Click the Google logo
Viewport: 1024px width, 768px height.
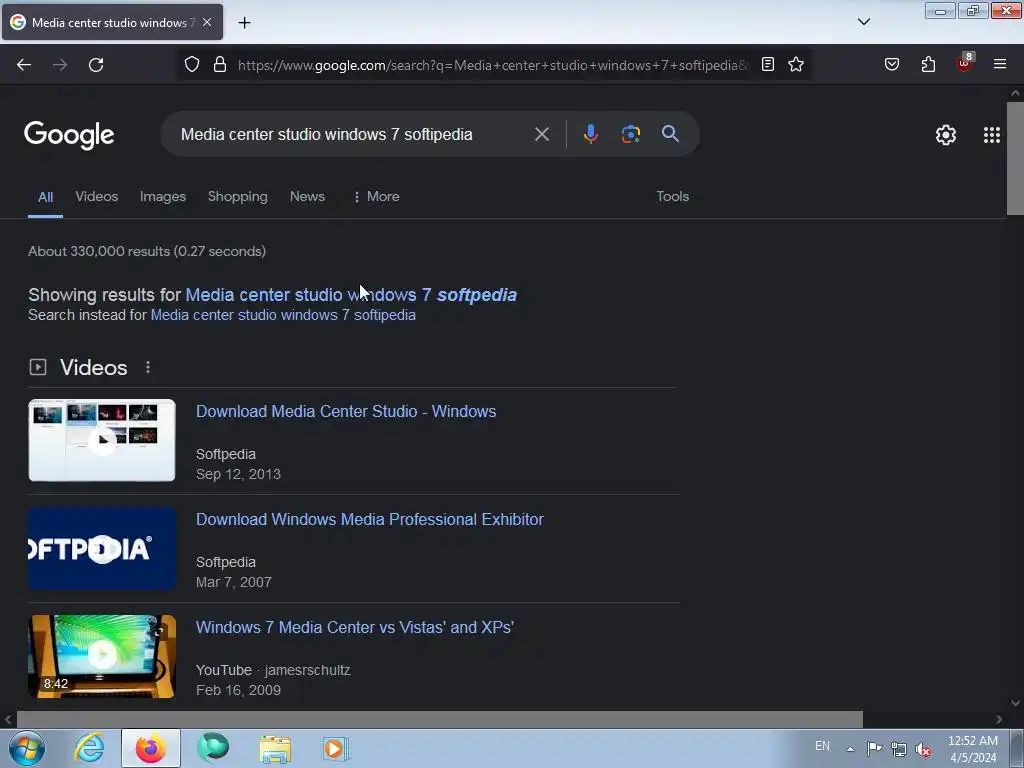(69, 136)
